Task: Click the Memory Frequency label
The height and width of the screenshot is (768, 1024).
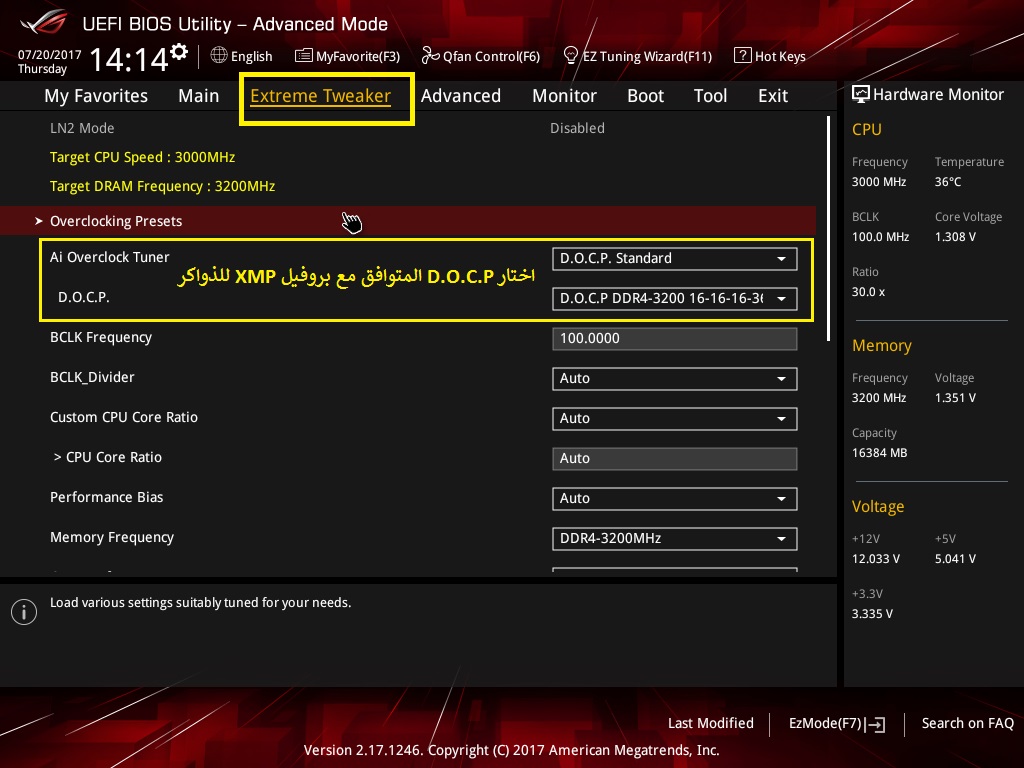Action: click(112, 537)
